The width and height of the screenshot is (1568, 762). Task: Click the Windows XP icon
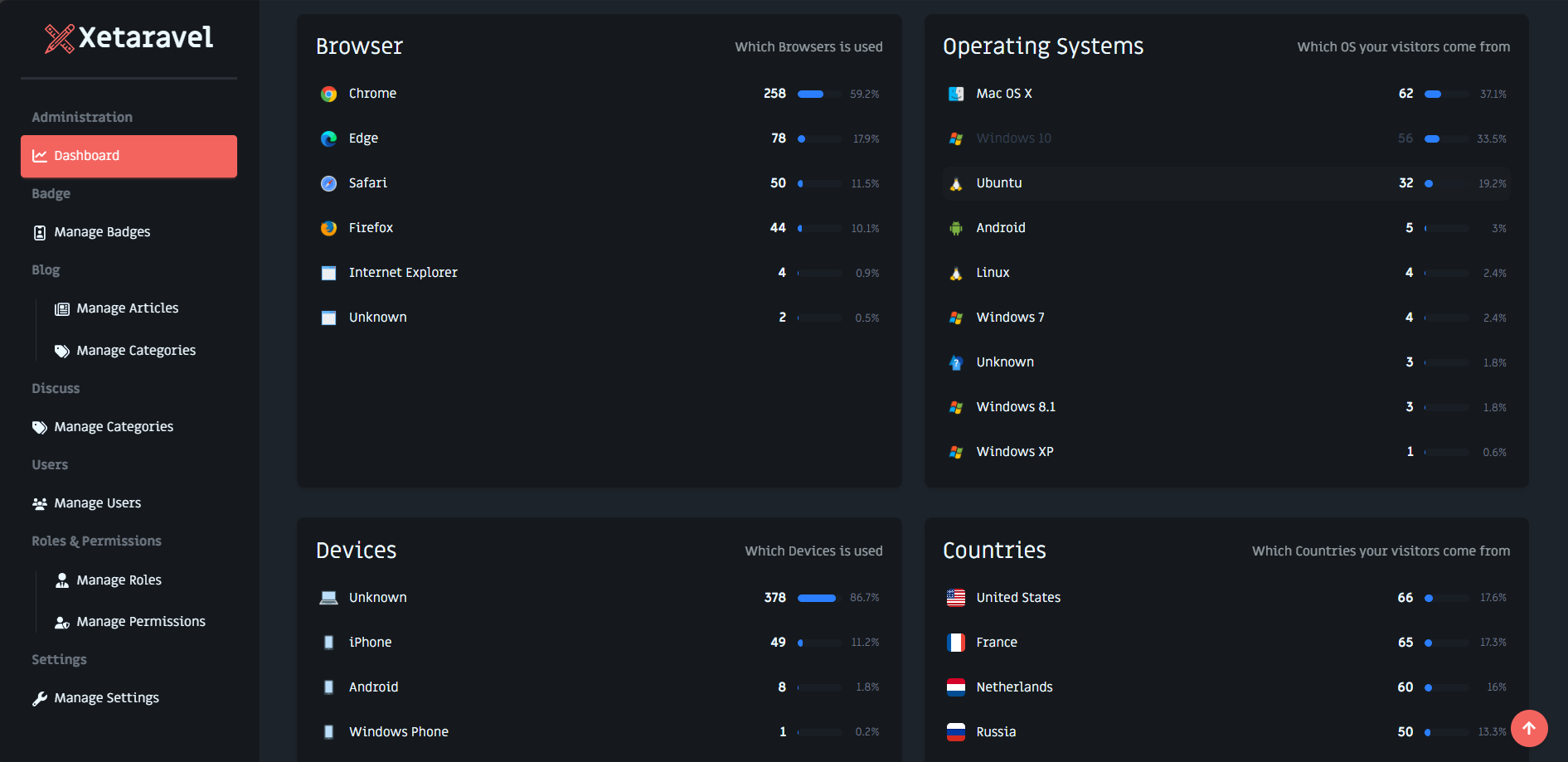(x=955, y=451)
